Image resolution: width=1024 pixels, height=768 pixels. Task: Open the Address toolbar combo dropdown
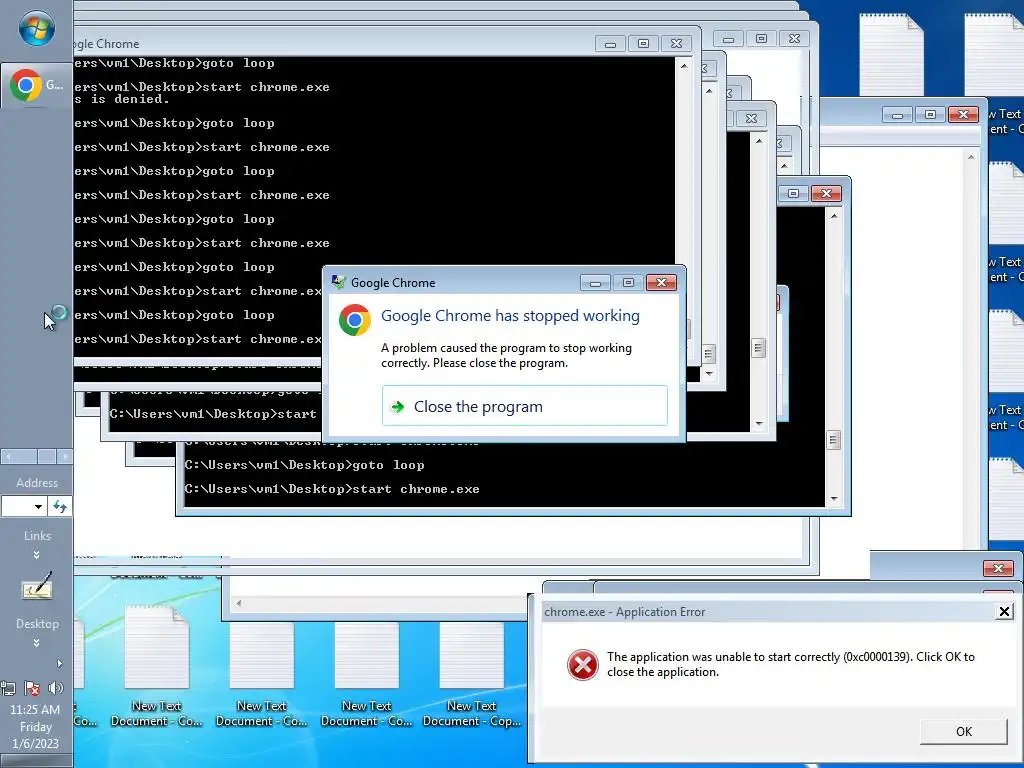[39, 506]
